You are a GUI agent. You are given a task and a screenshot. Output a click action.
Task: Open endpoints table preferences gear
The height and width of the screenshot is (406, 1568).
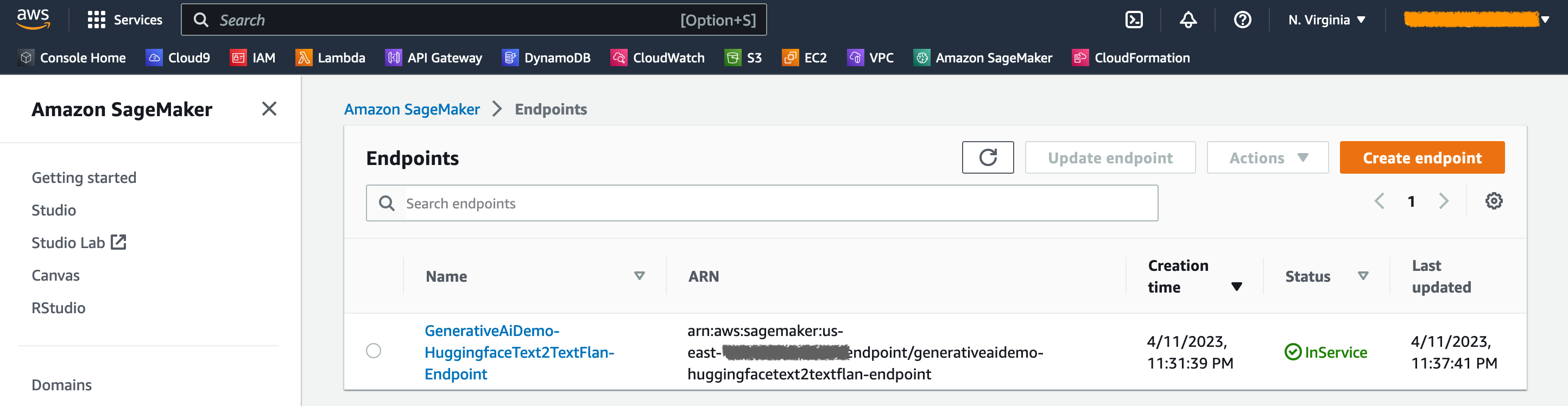point(1493,201)
